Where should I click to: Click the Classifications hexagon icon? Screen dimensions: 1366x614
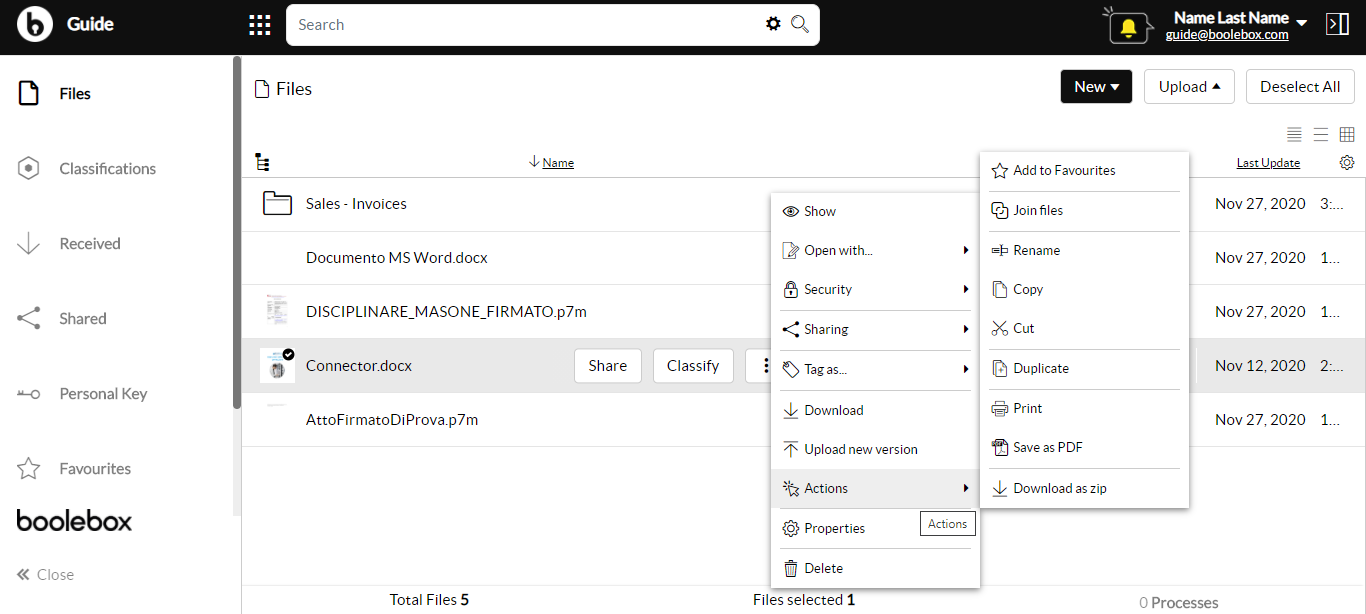[x=29, y=168]
